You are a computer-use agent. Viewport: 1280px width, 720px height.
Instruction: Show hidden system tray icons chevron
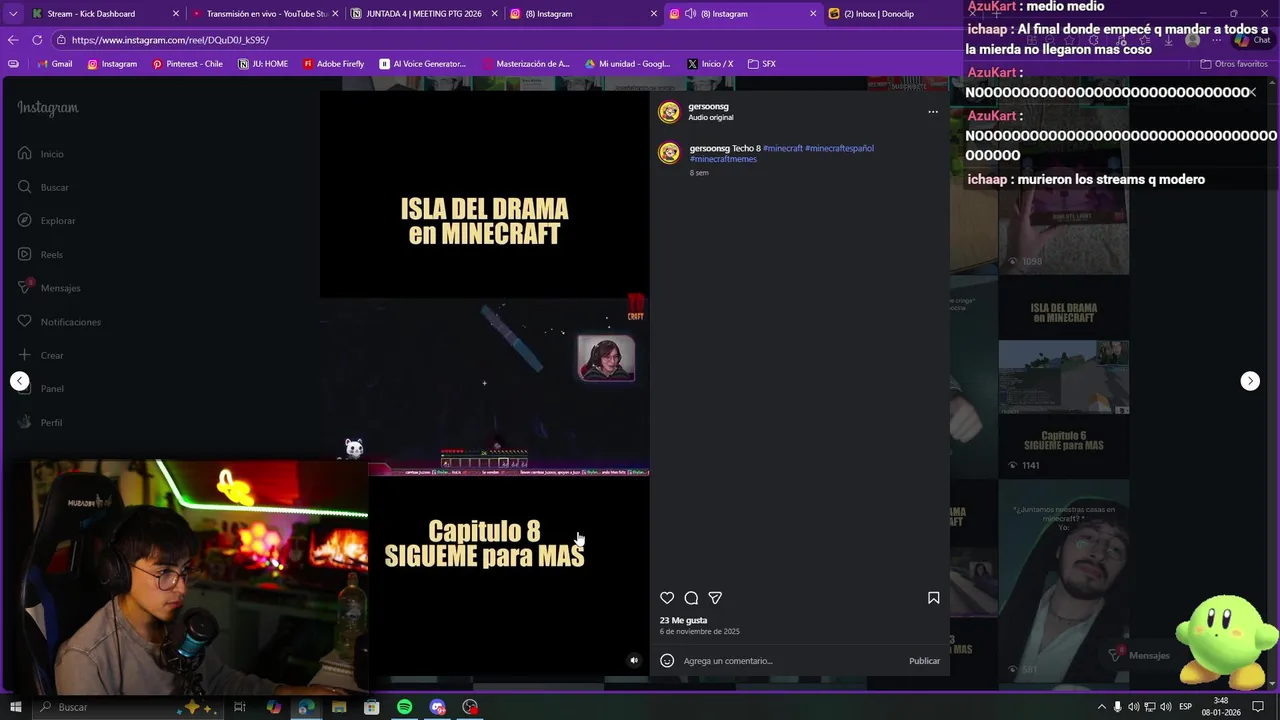pos(1102,707)
